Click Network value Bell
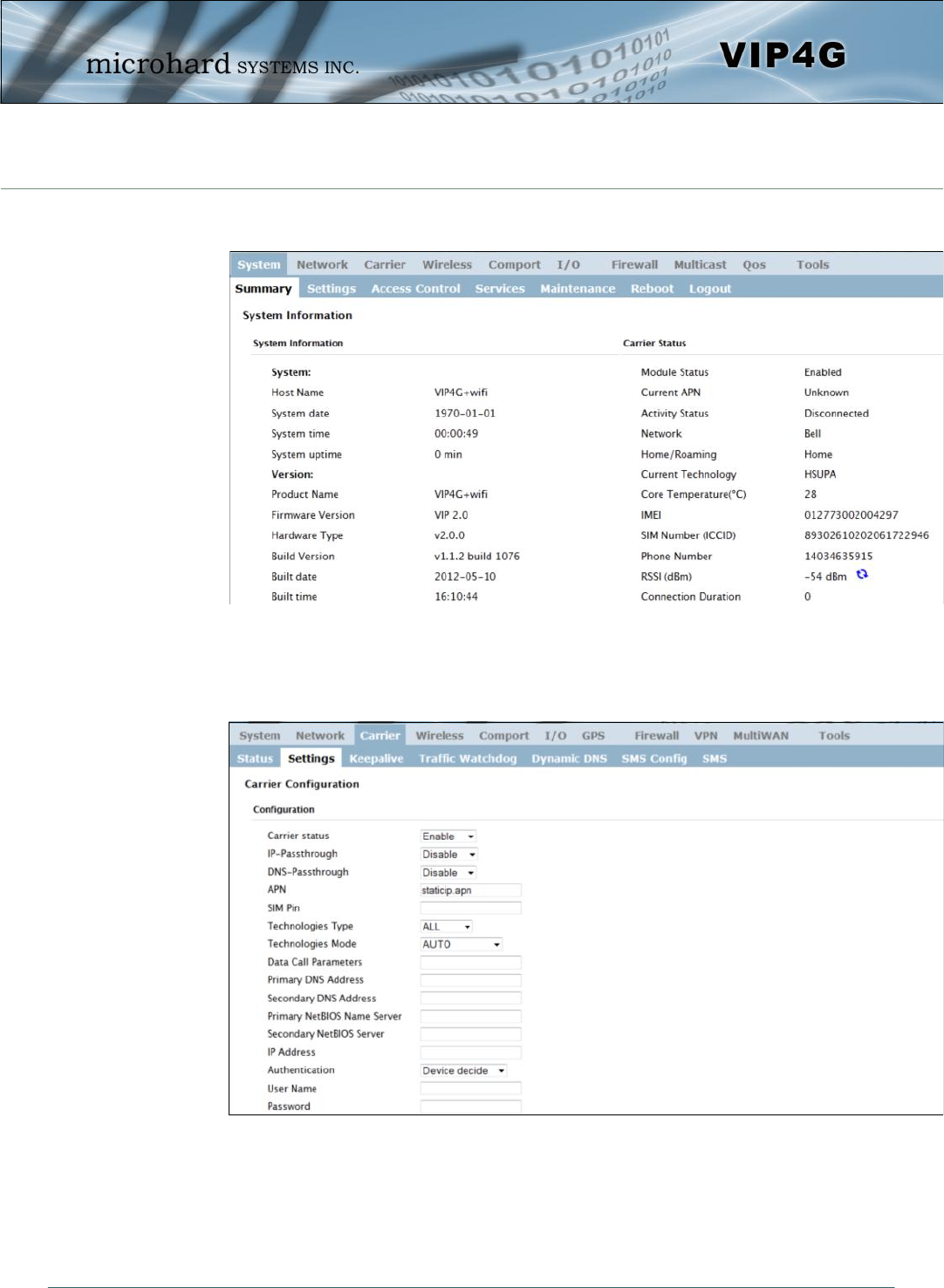 [811, 433]
